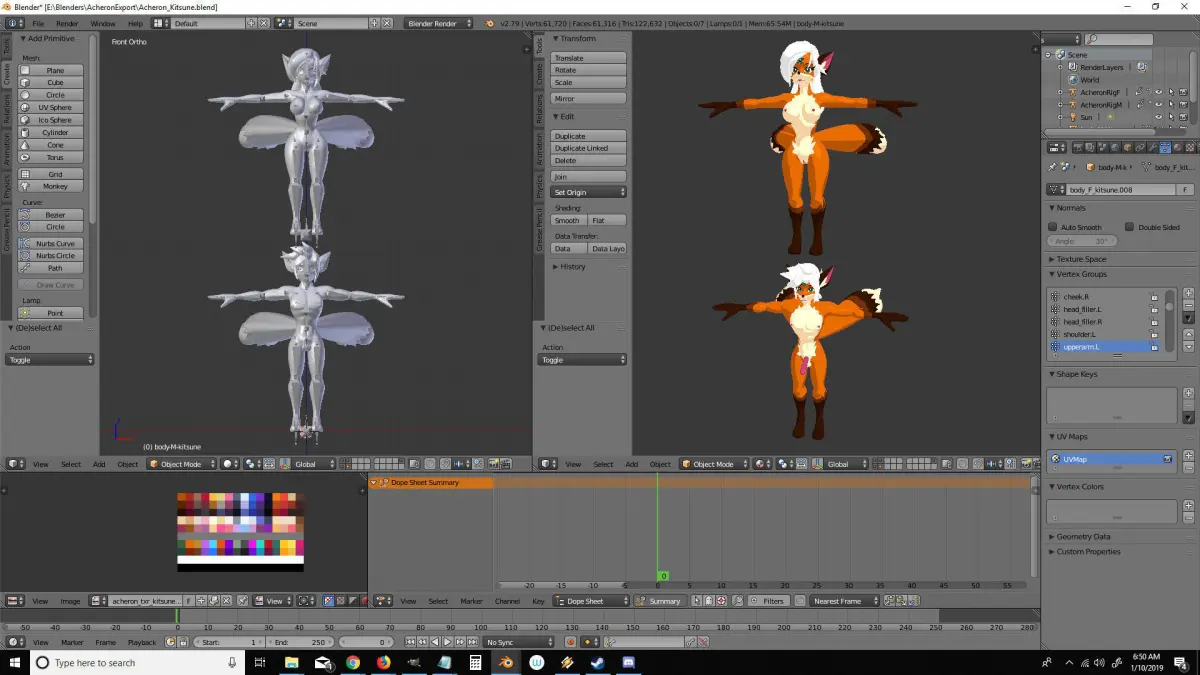
Task: Open the Window menu
Action: (x=102, y=23)
